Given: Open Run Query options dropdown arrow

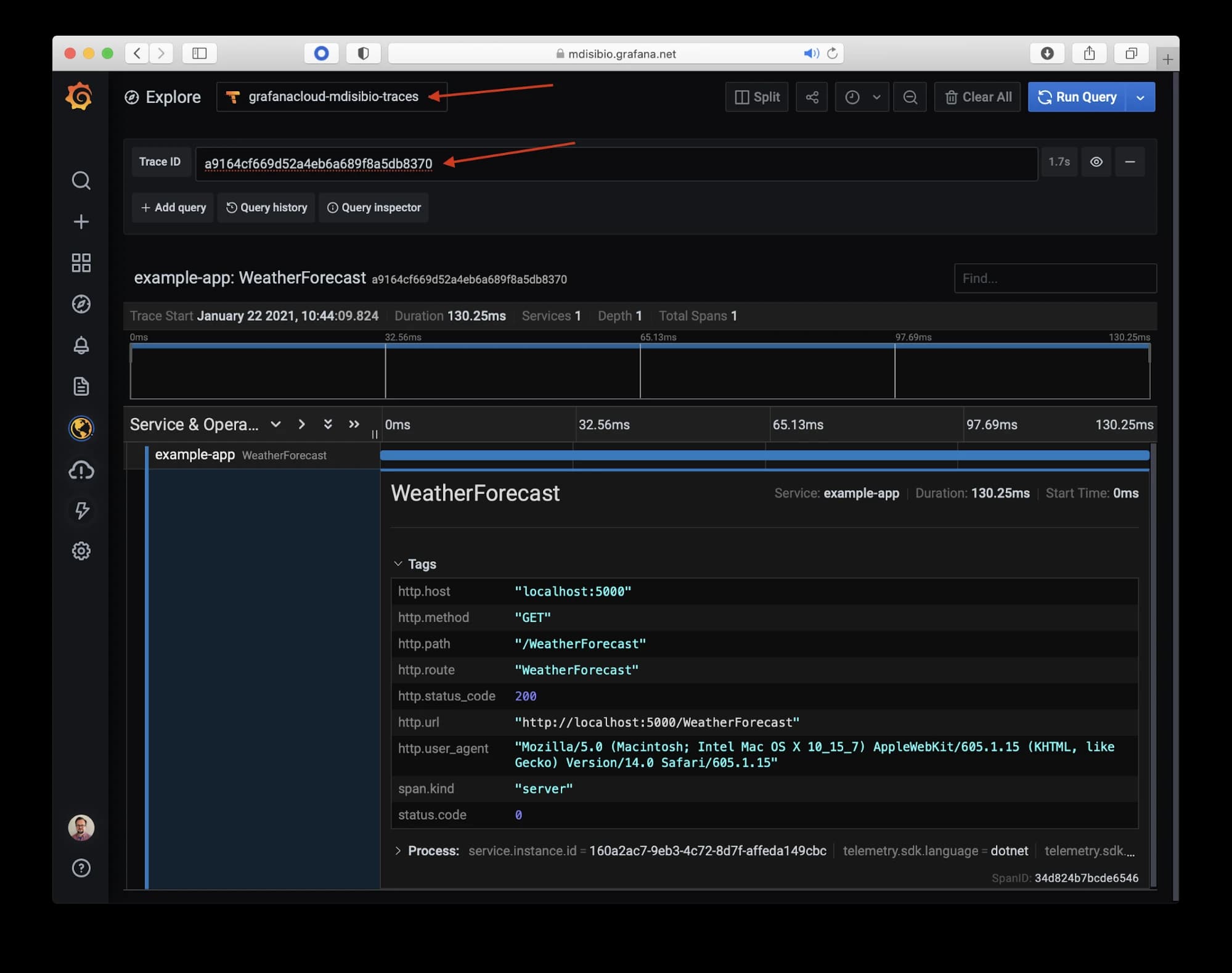Looking at the screenshot, I should pyautogui.click(x=1140, y=97).
